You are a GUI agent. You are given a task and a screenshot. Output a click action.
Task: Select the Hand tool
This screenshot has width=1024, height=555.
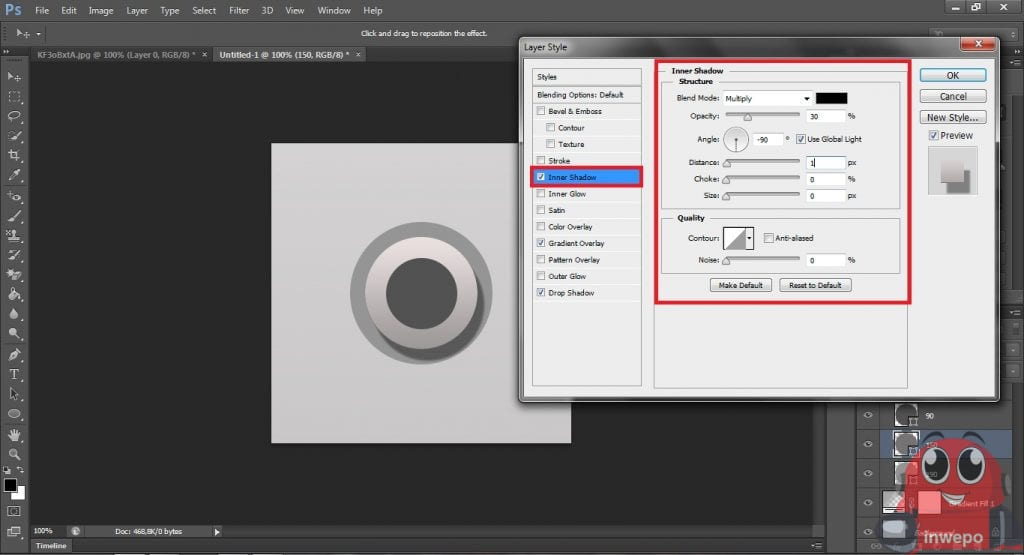pos(15,434)
